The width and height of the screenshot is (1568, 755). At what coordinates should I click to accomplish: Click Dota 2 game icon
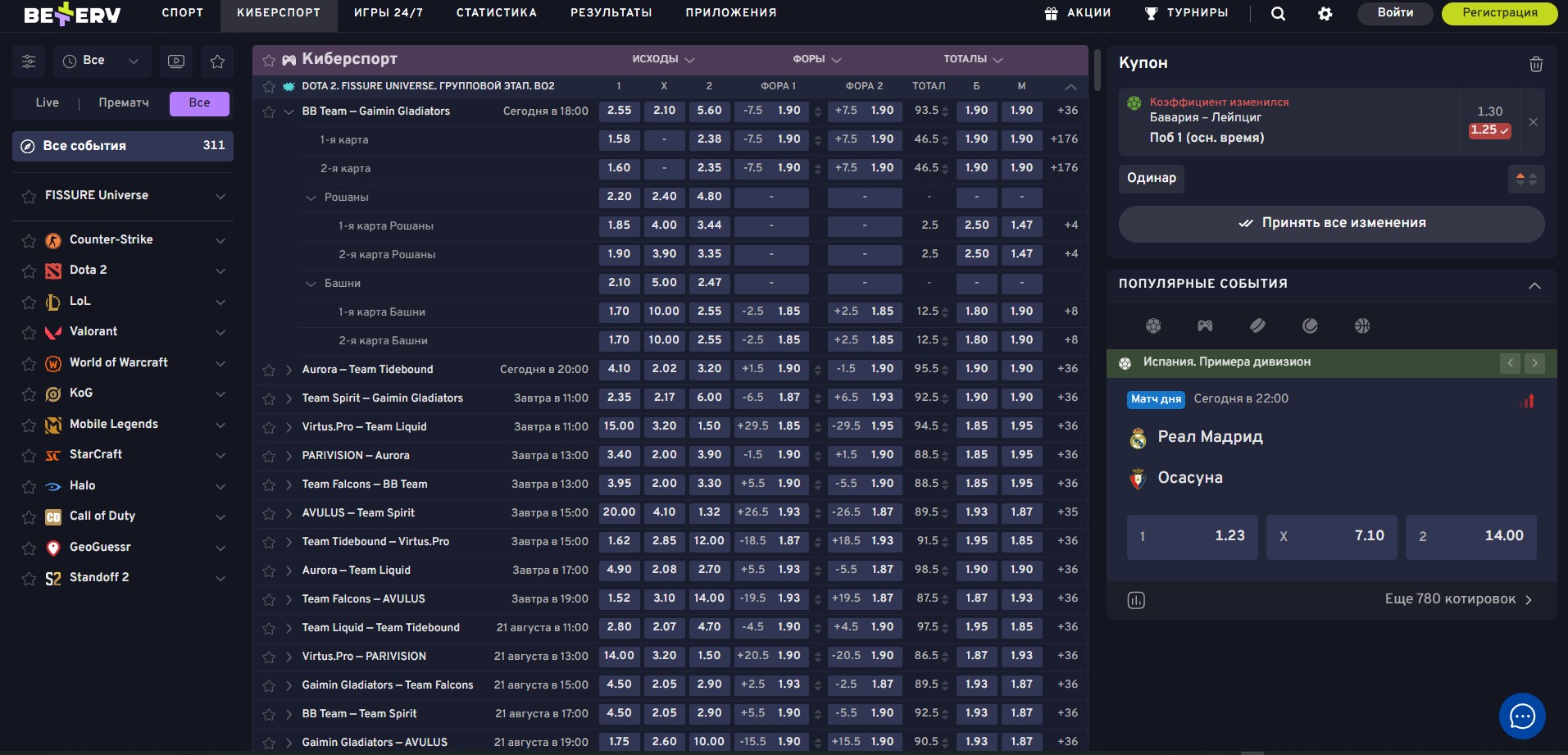(53, 271)
